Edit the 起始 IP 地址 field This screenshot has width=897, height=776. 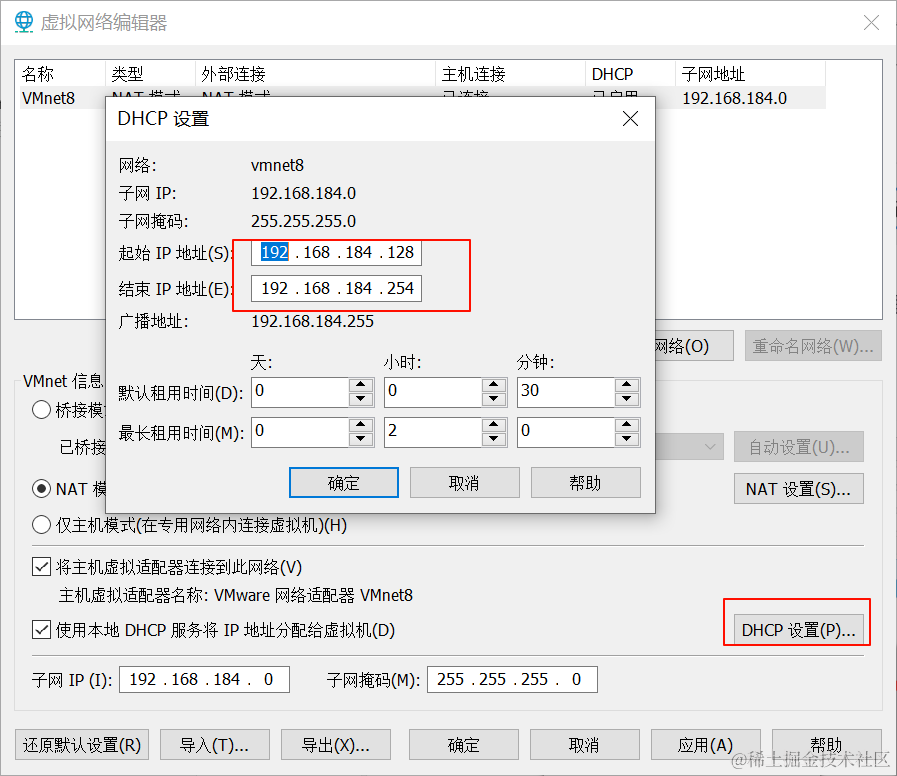tap(335, 252)
